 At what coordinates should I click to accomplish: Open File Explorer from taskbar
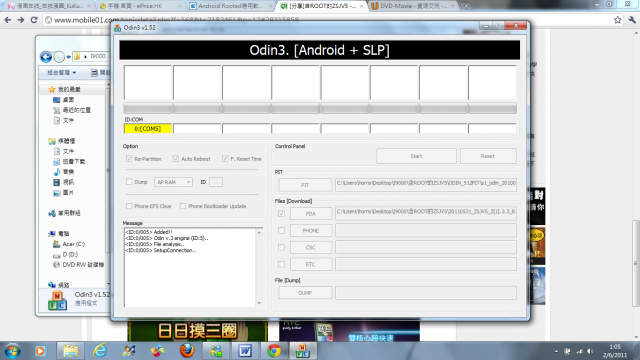pyautogui.click(x=71, y=351)
